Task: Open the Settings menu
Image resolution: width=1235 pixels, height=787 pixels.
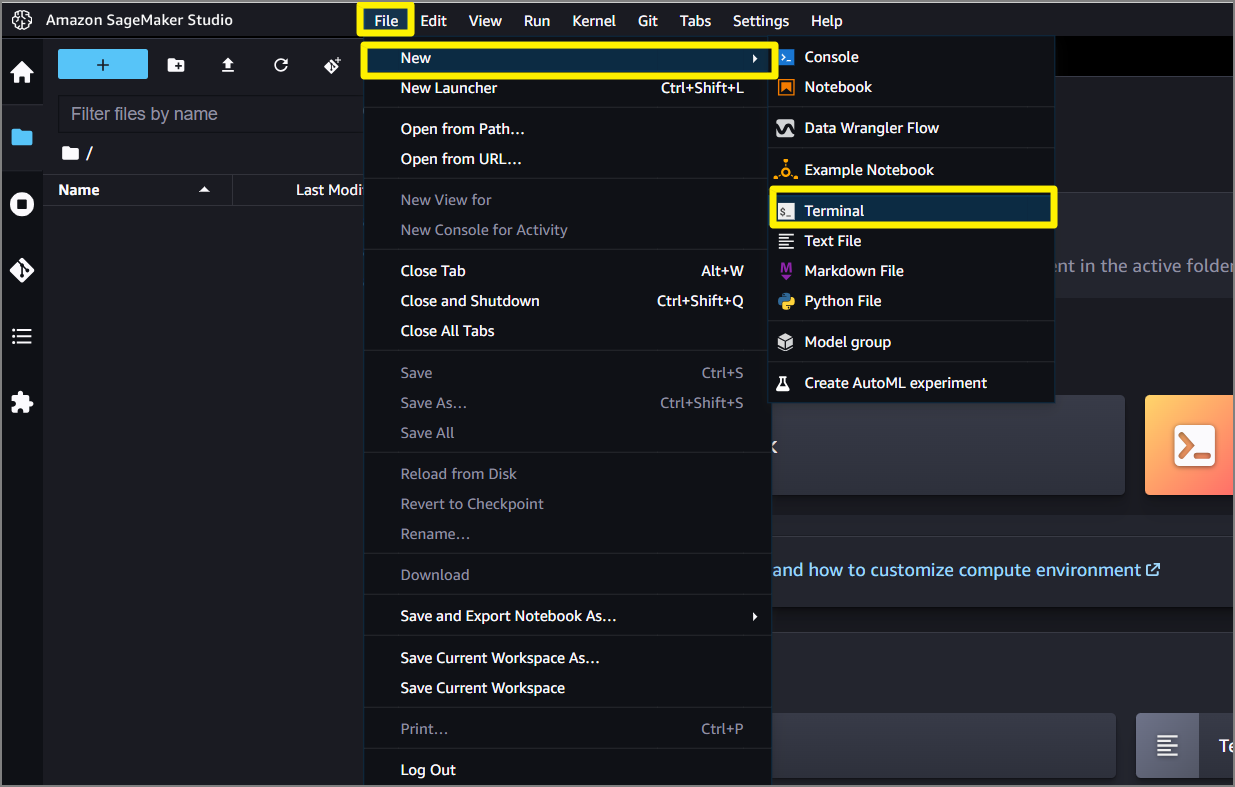Action: 761,20
